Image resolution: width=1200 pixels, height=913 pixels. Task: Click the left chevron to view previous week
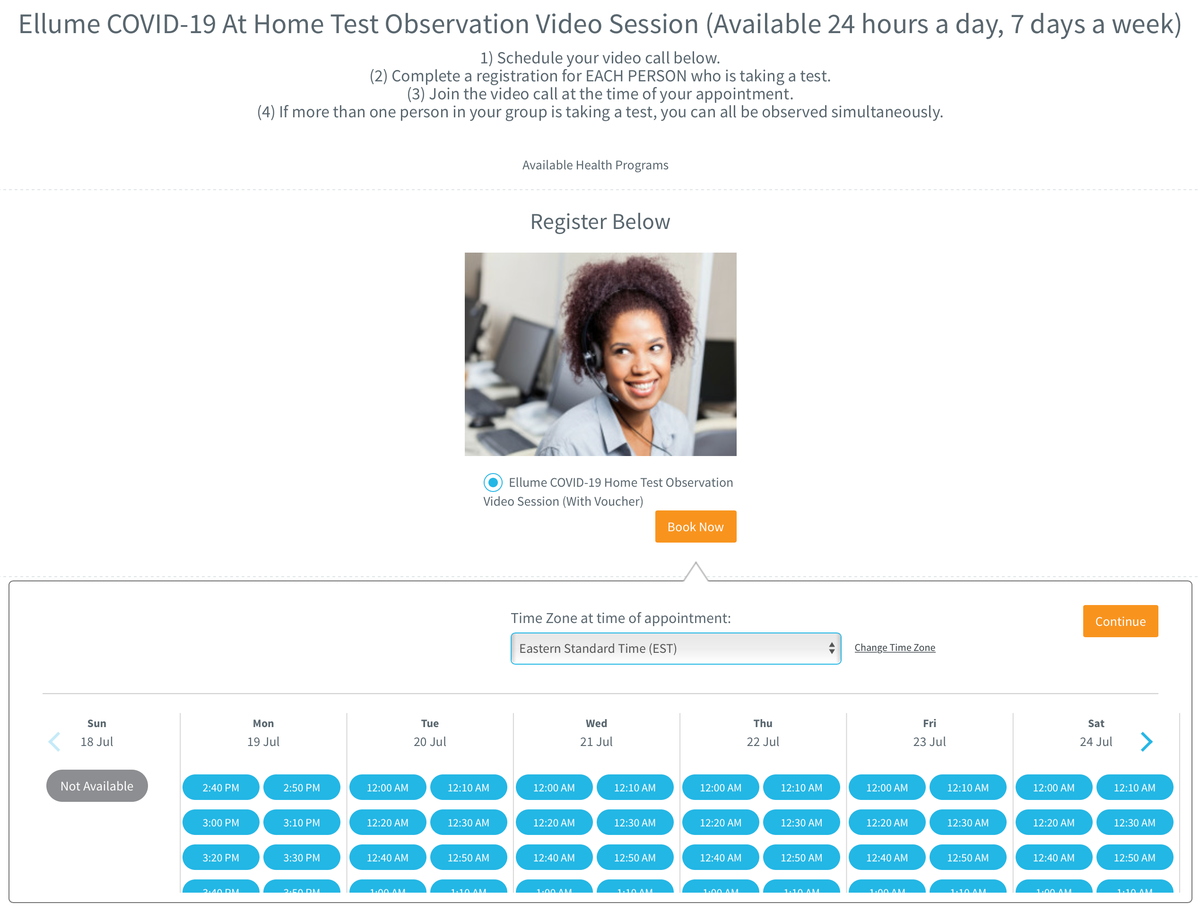pyautogui.click(x=53, y=742)
